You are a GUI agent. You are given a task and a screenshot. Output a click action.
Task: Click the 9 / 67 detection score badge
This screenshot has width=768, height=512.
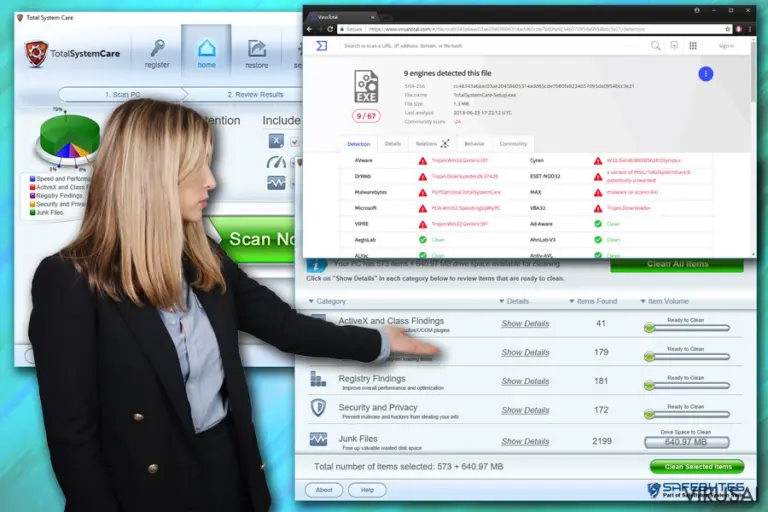[x=366, y=116]
